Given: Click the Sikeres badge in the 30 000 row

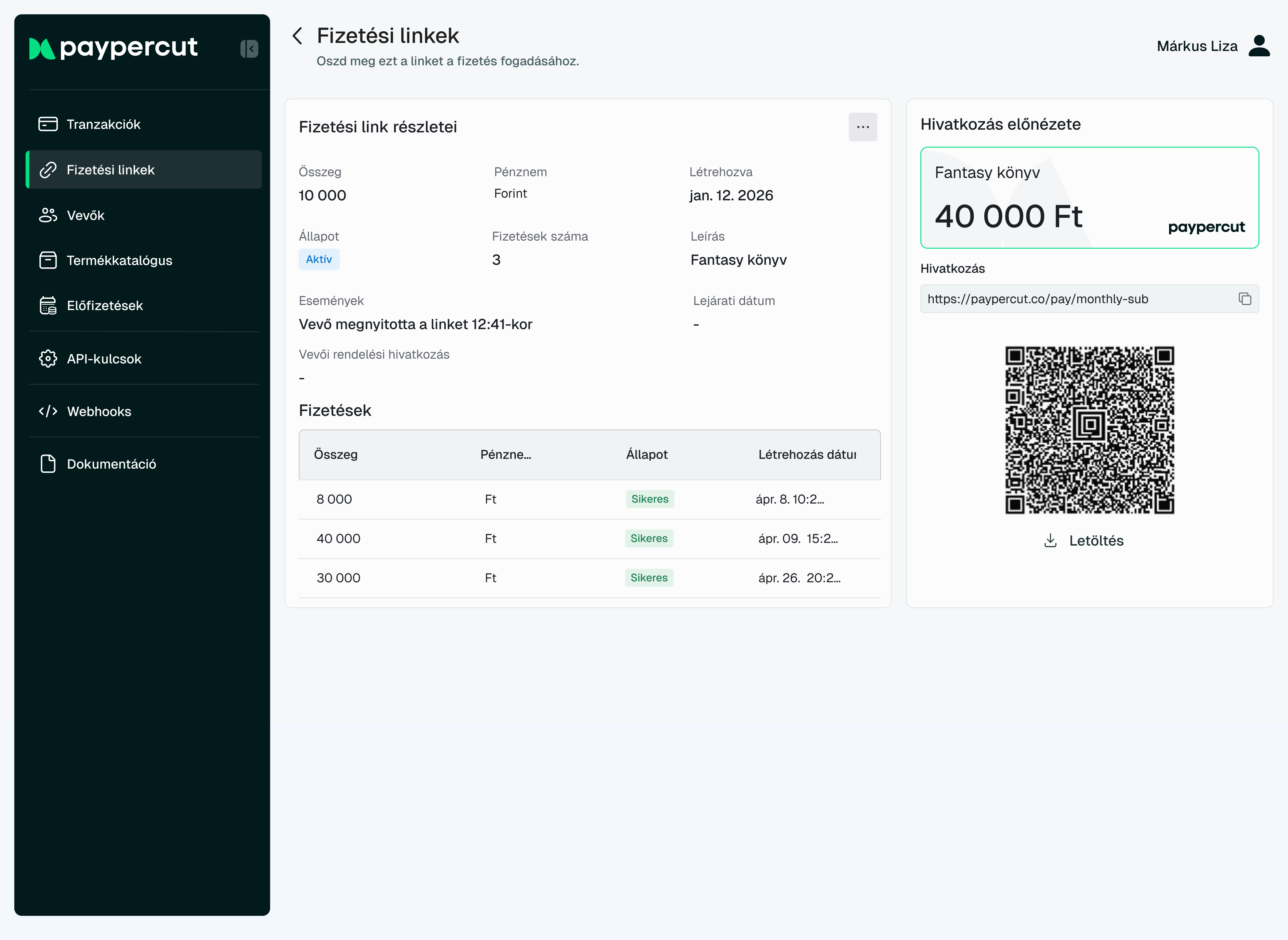Looking at the screenshot, I should pos(649,577).
